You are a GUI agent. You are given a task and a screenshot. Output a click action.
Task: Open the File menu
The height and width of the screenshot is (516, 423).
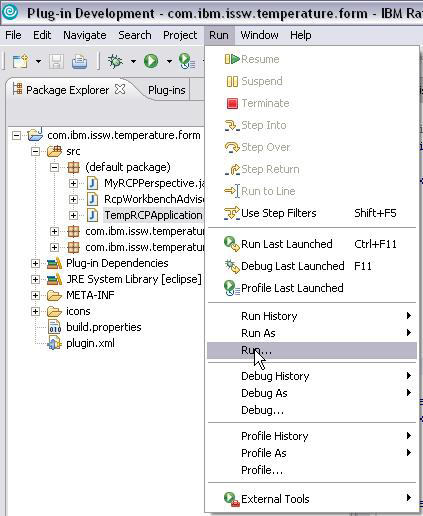[x=13, y=35]
